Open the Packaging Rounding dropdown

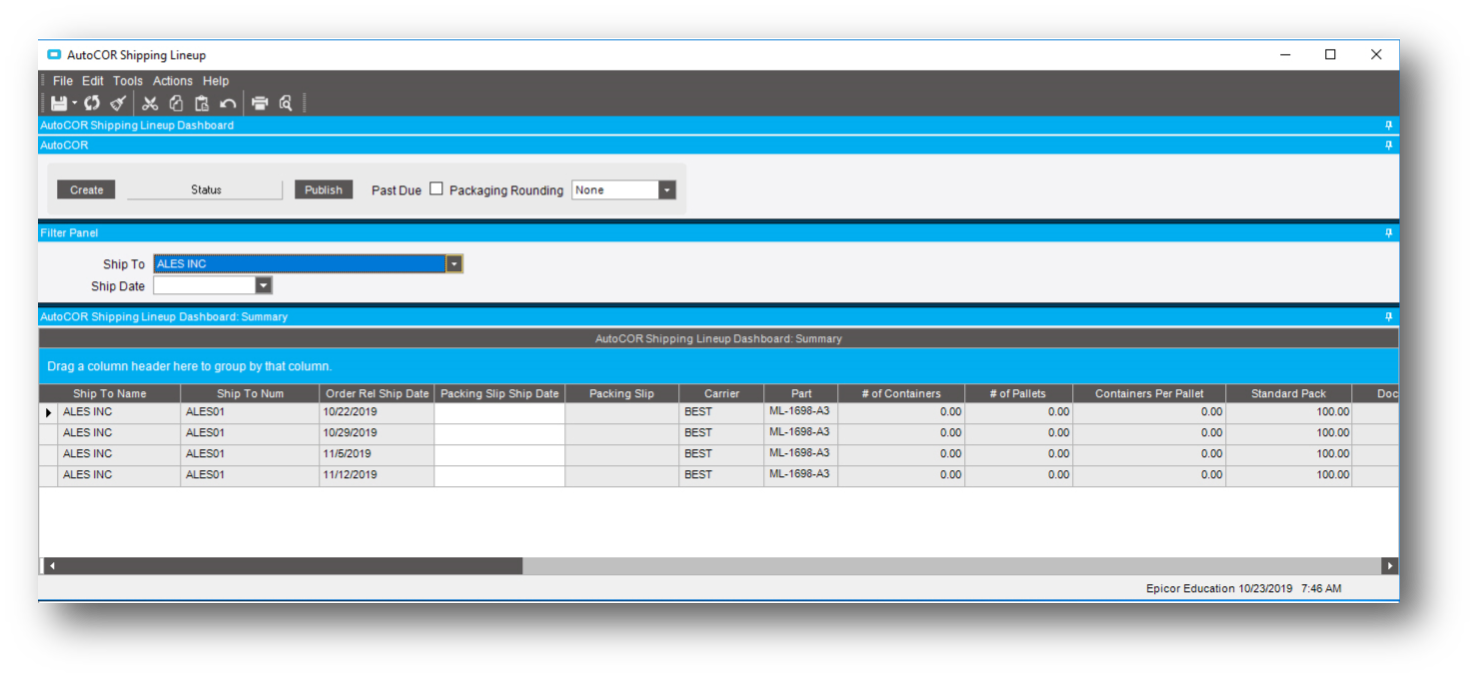pos(667,190)
